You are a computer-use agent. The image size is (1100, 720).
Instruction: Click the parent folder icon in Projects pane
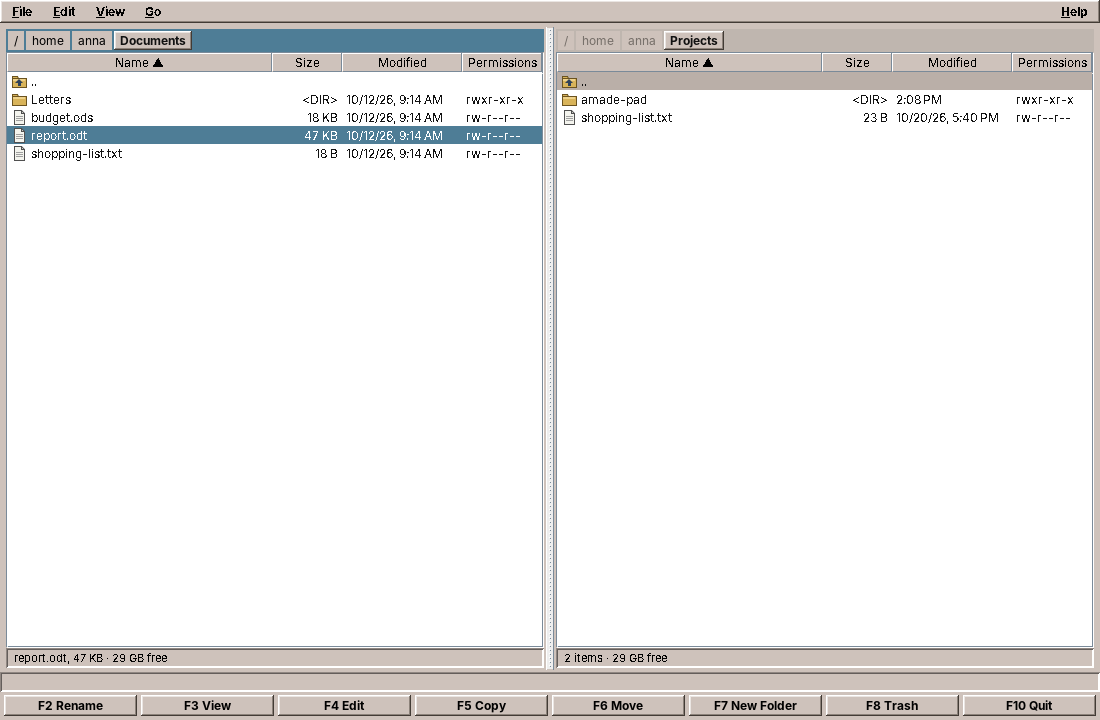coord(570,82)
